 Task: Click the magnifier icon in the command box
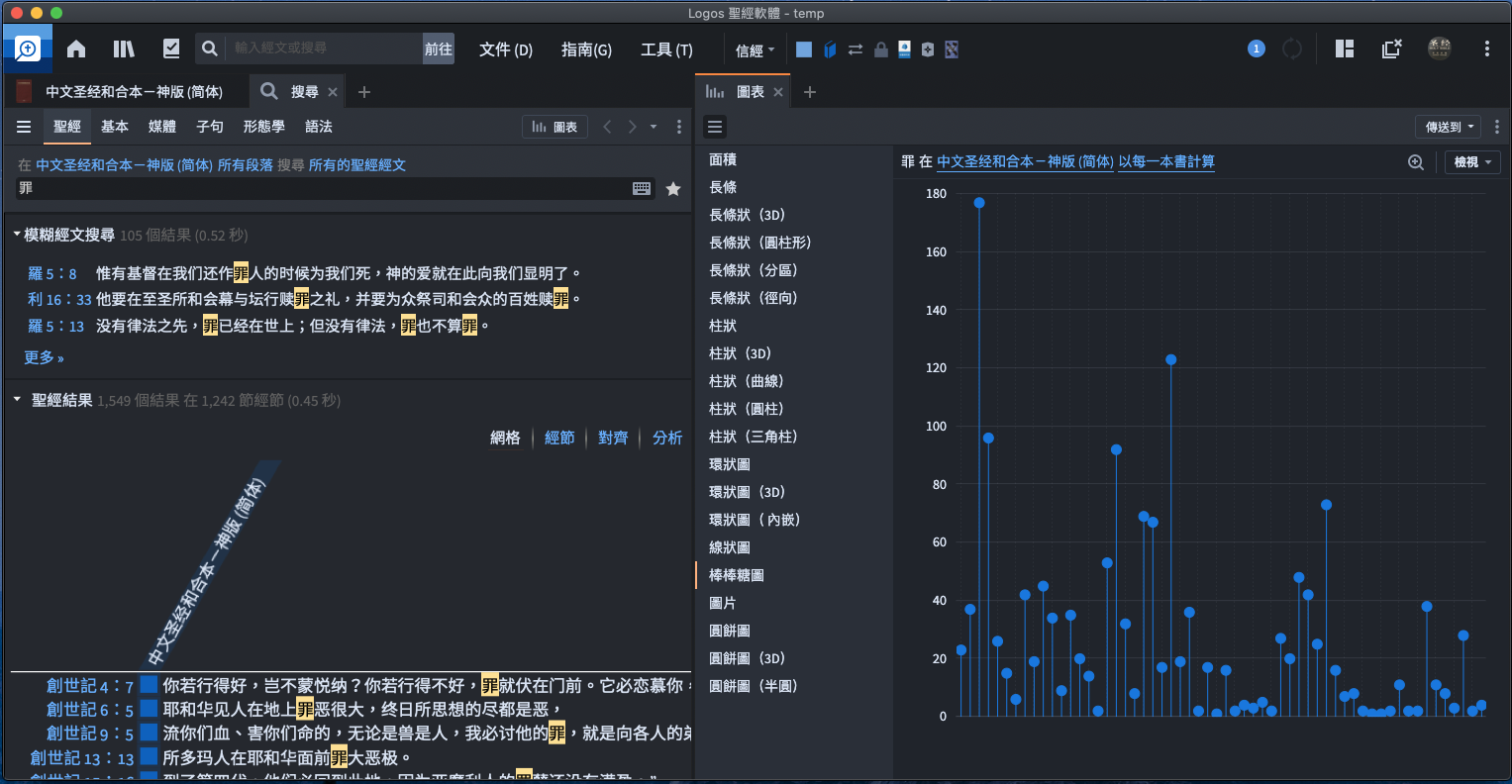tap(209, 49)
